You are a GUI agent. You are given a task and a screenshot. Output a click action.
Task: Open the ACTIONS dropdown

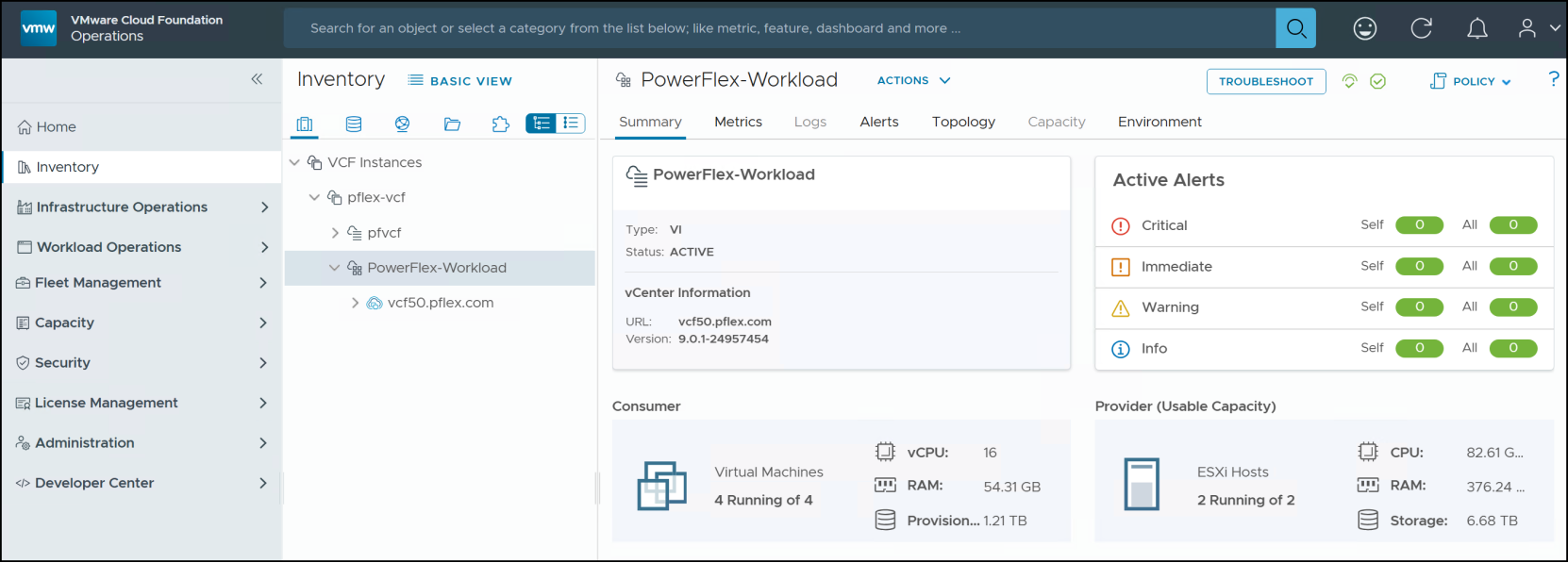(913, 80)
